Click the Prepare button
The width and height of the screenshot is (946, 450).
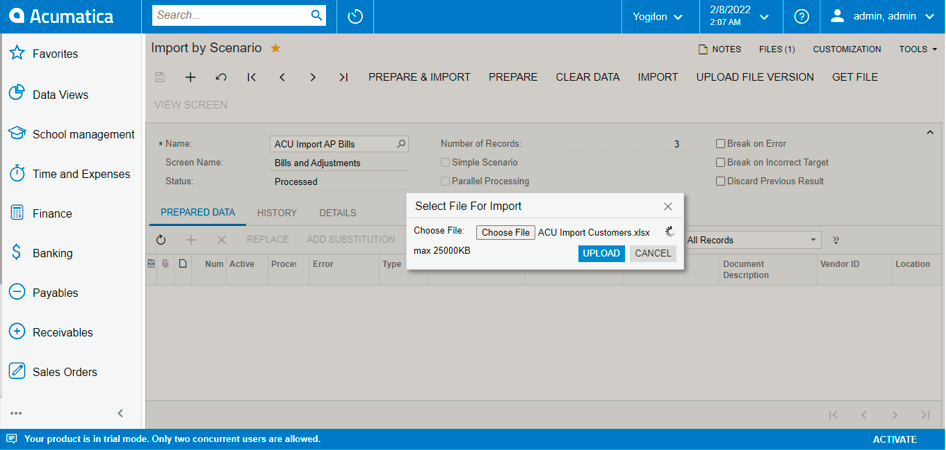(x=513, y=77)
